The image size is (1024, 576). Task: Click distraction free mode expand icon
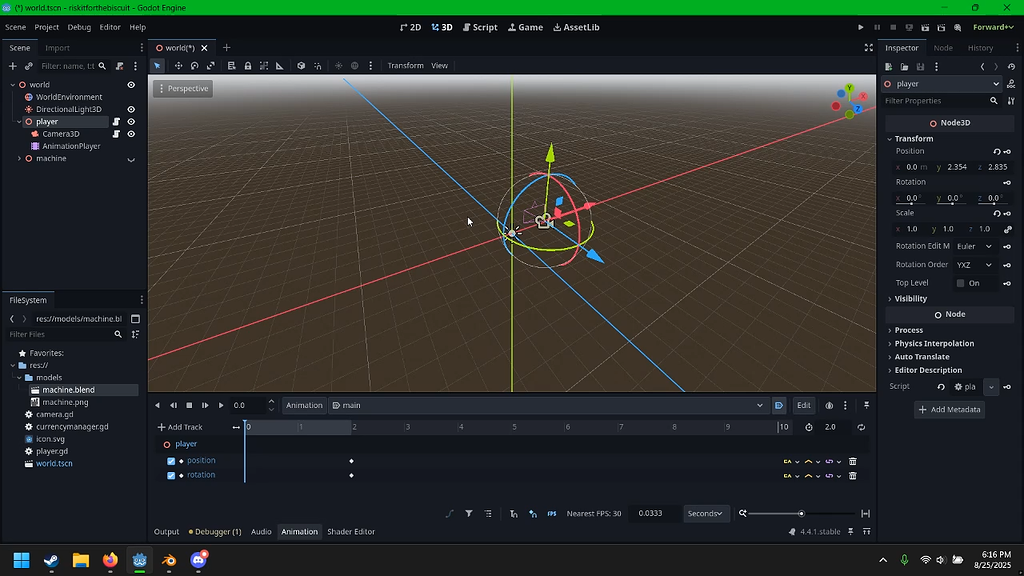869,48
